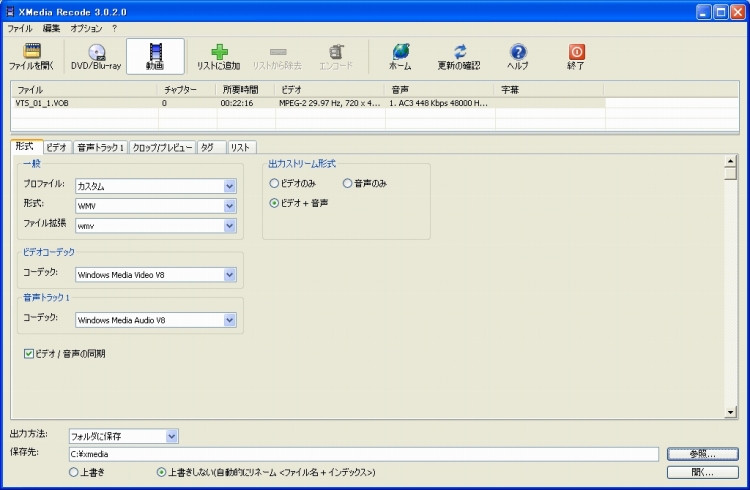Select ビデオ + 音声 radio option

point(274,203)
